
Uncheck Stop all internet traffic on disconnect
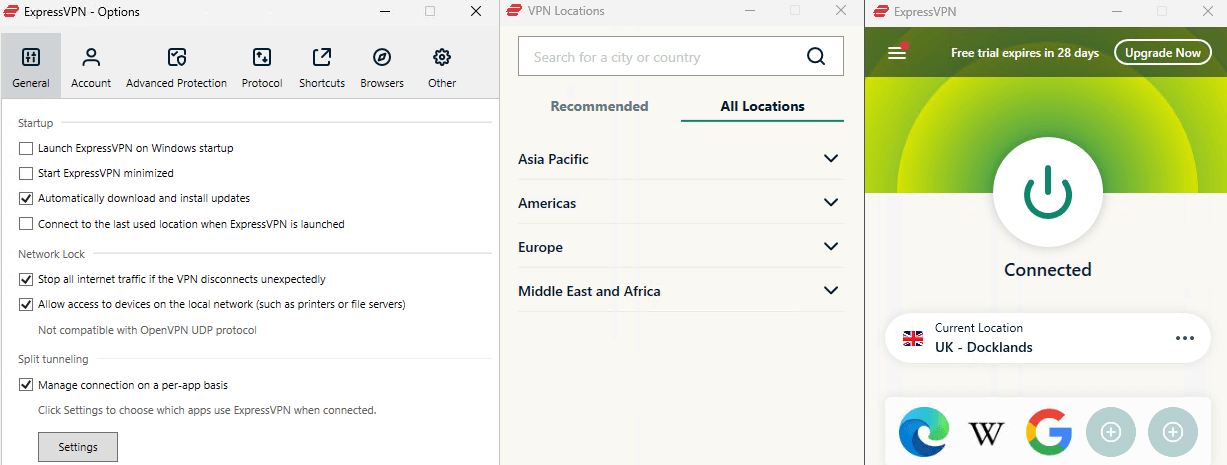point(26,279)
